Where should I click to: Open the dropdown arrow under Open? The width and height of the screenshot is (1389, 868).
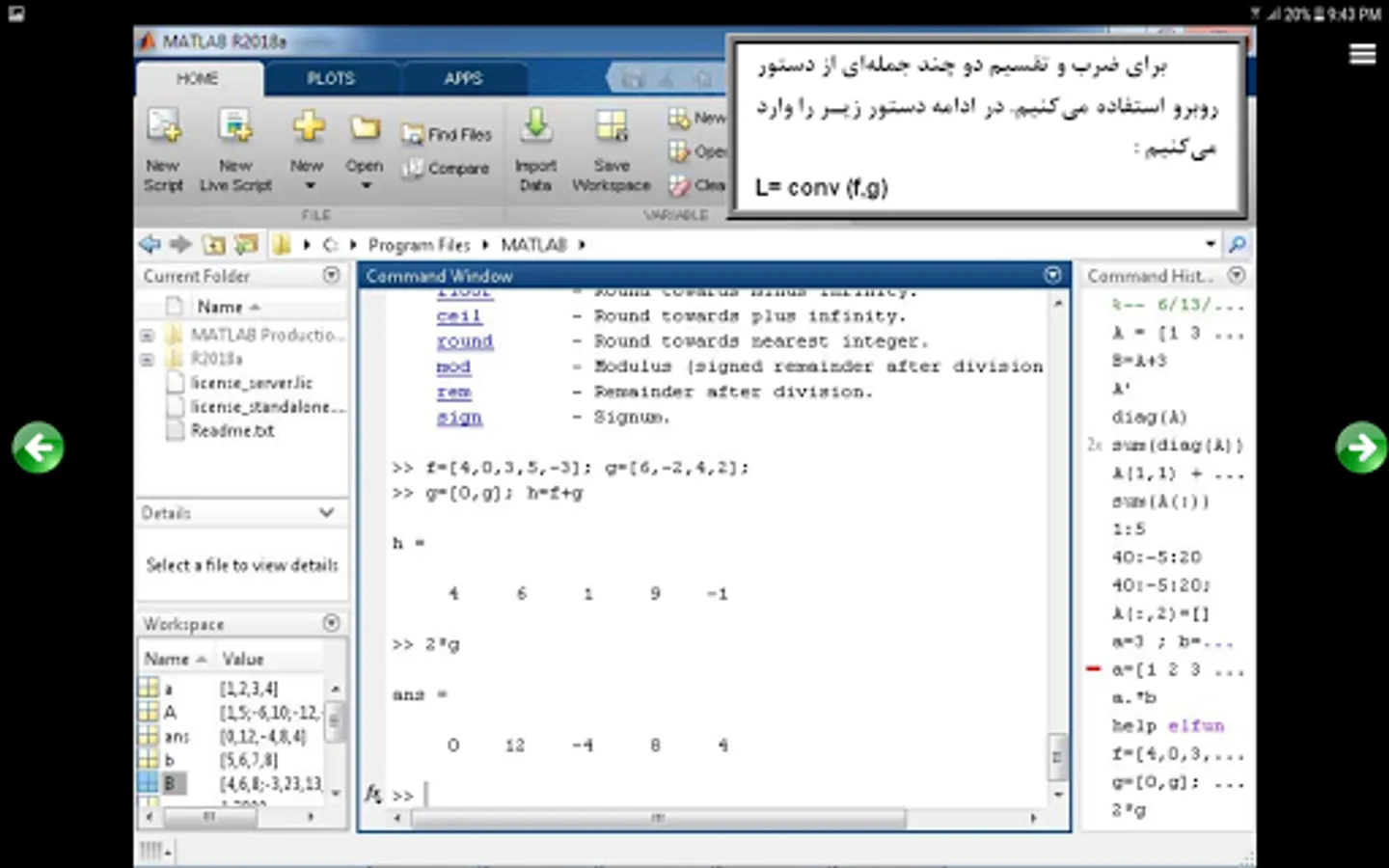[x=366, y=186]
